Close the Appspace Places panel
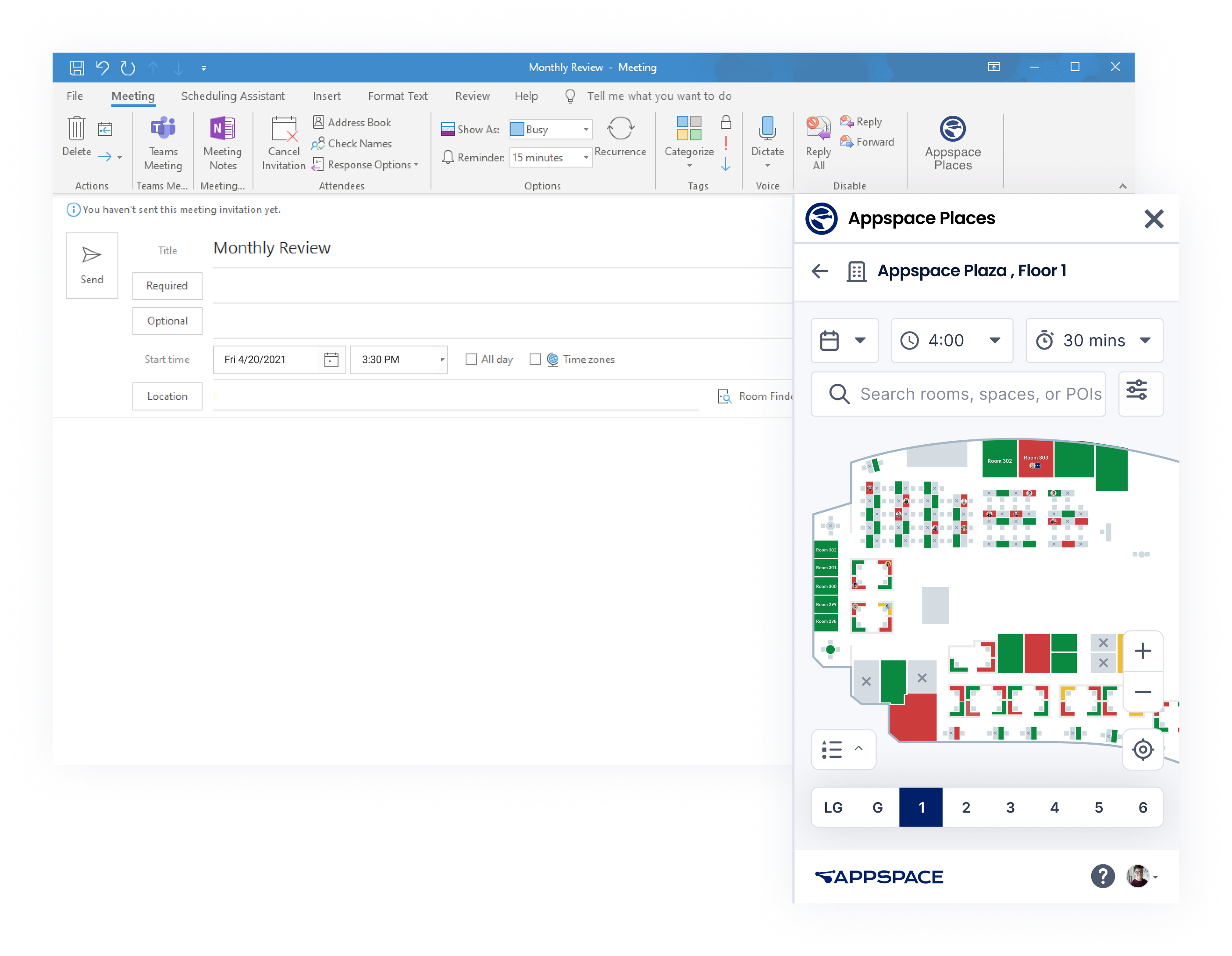This screenshot has width=1232, height=956. coord(1154,218)
